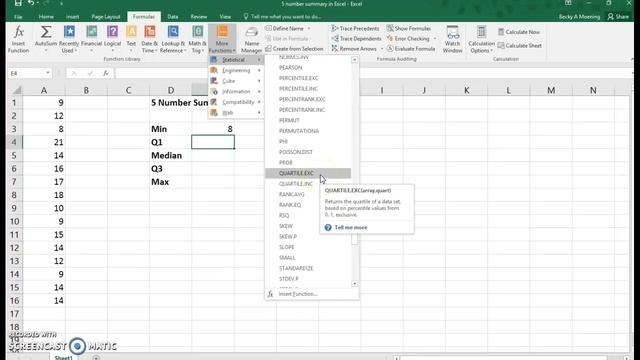Click the AutoSum sigma icon
The height and width of the screenshot is (360, 640).
(x=46, y=32)
